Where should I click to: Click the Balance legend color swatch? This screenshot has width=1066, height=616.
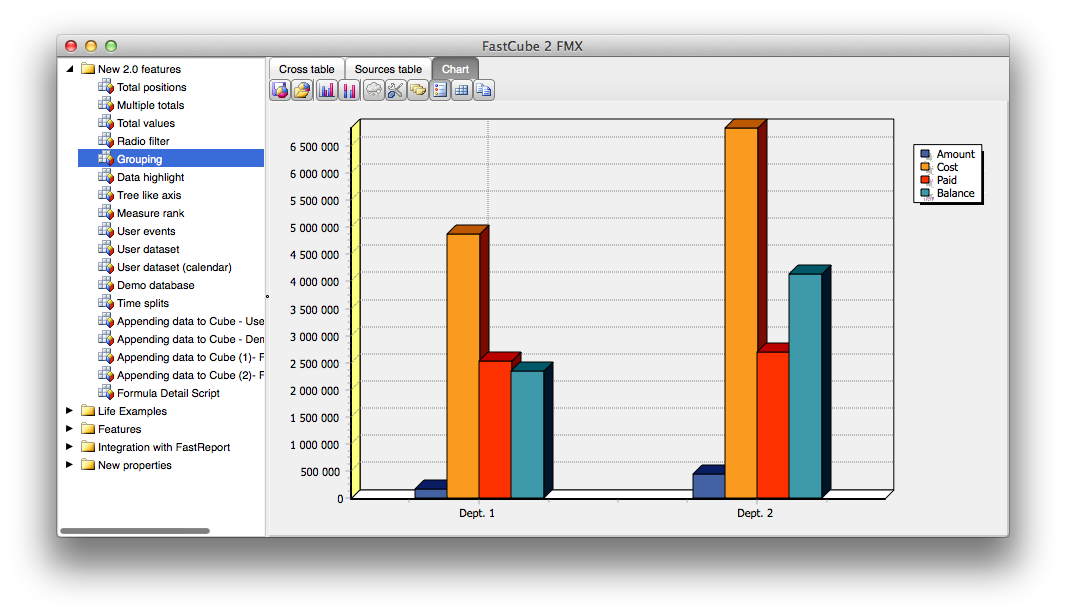point(925,192)
